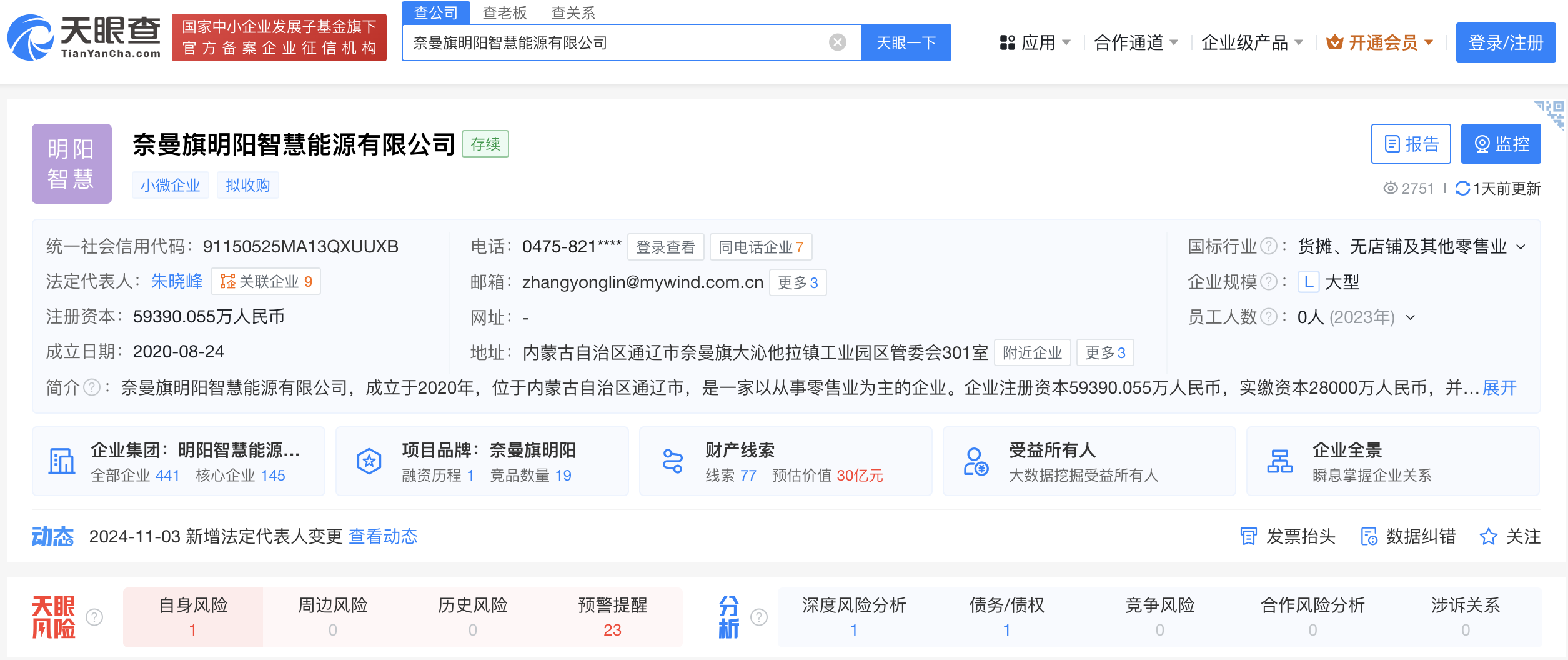Screen dimensions: 1568x660
Task: Switch to the 查老板 search tab
Action: point(504,12)
